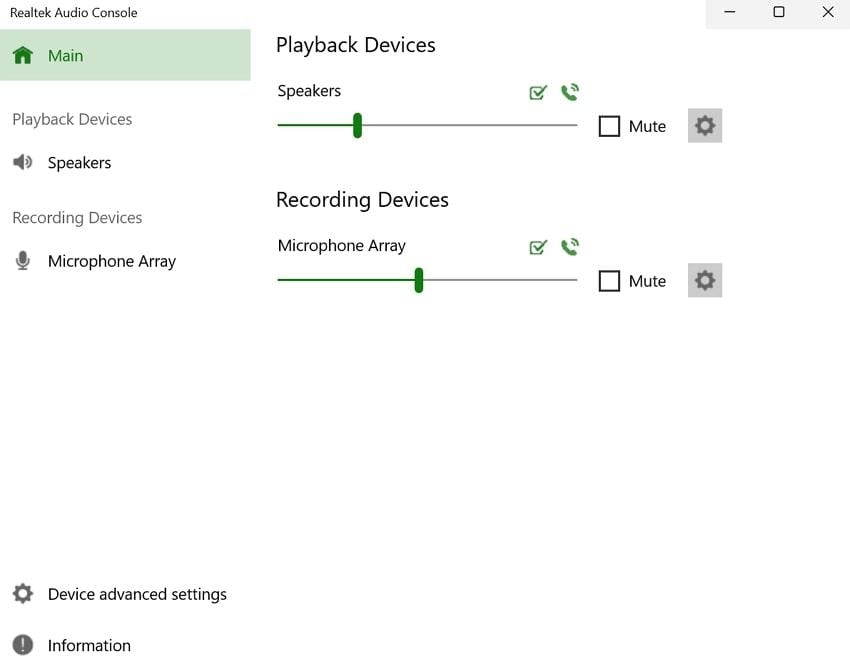Open the Information page
The height and width of the screenshot is (669, 850).
tap(125, 645)
